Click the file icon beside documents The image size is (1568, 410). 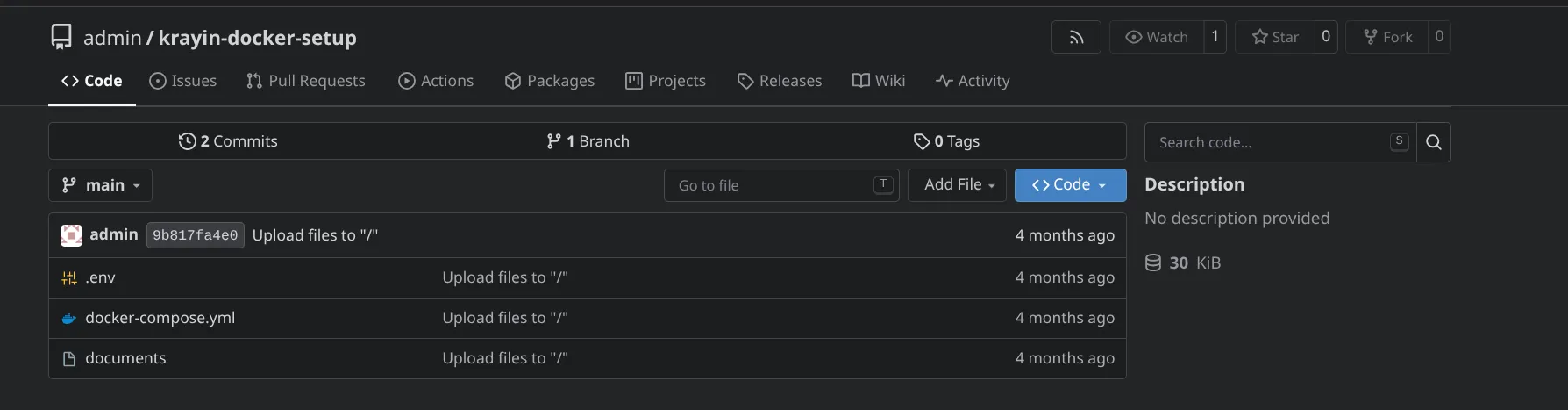coord(69,358)
